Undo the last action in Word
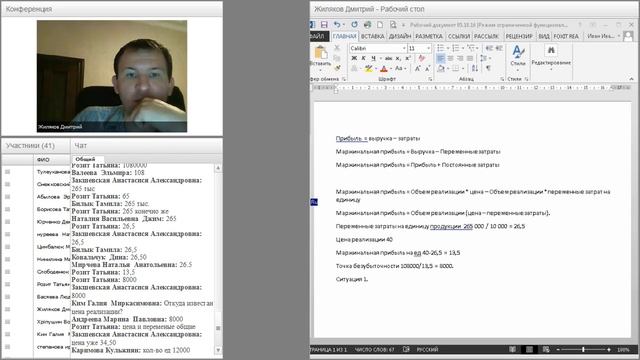This screenshot has height=360, width=640. point(337,25)
